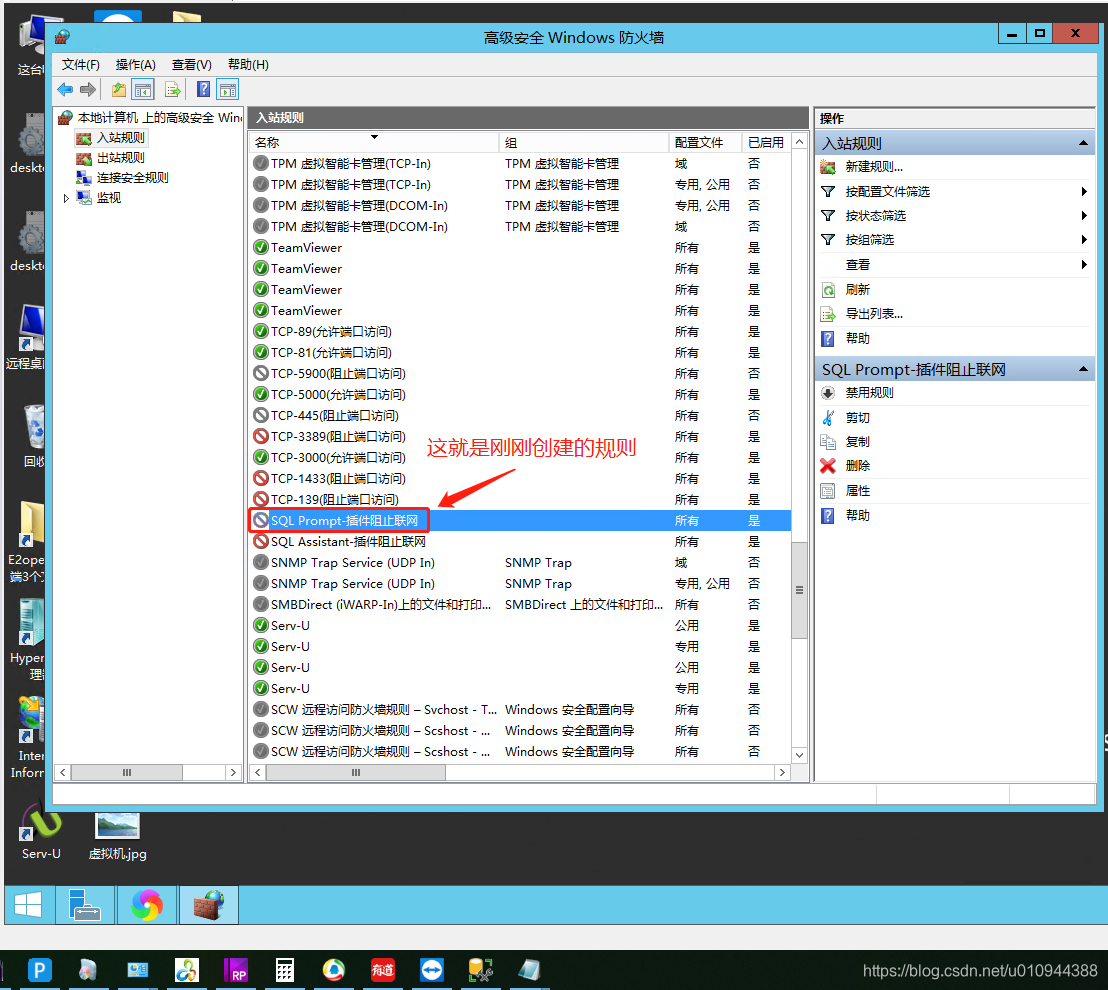This screenshot has width=1108, height=990.
Task: Sort by the 已启用 column header
Action: pos(766,143)
